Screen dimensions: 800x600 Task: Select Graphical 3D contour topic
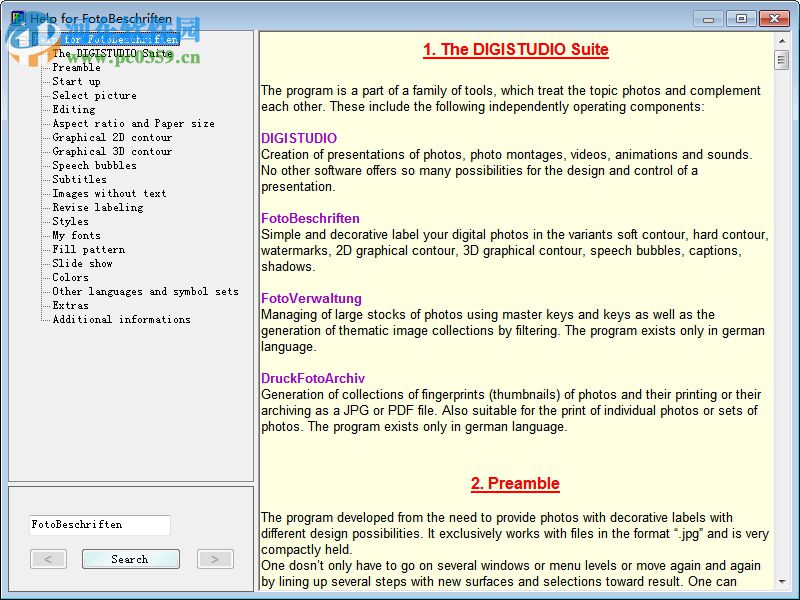coord(112,152)
